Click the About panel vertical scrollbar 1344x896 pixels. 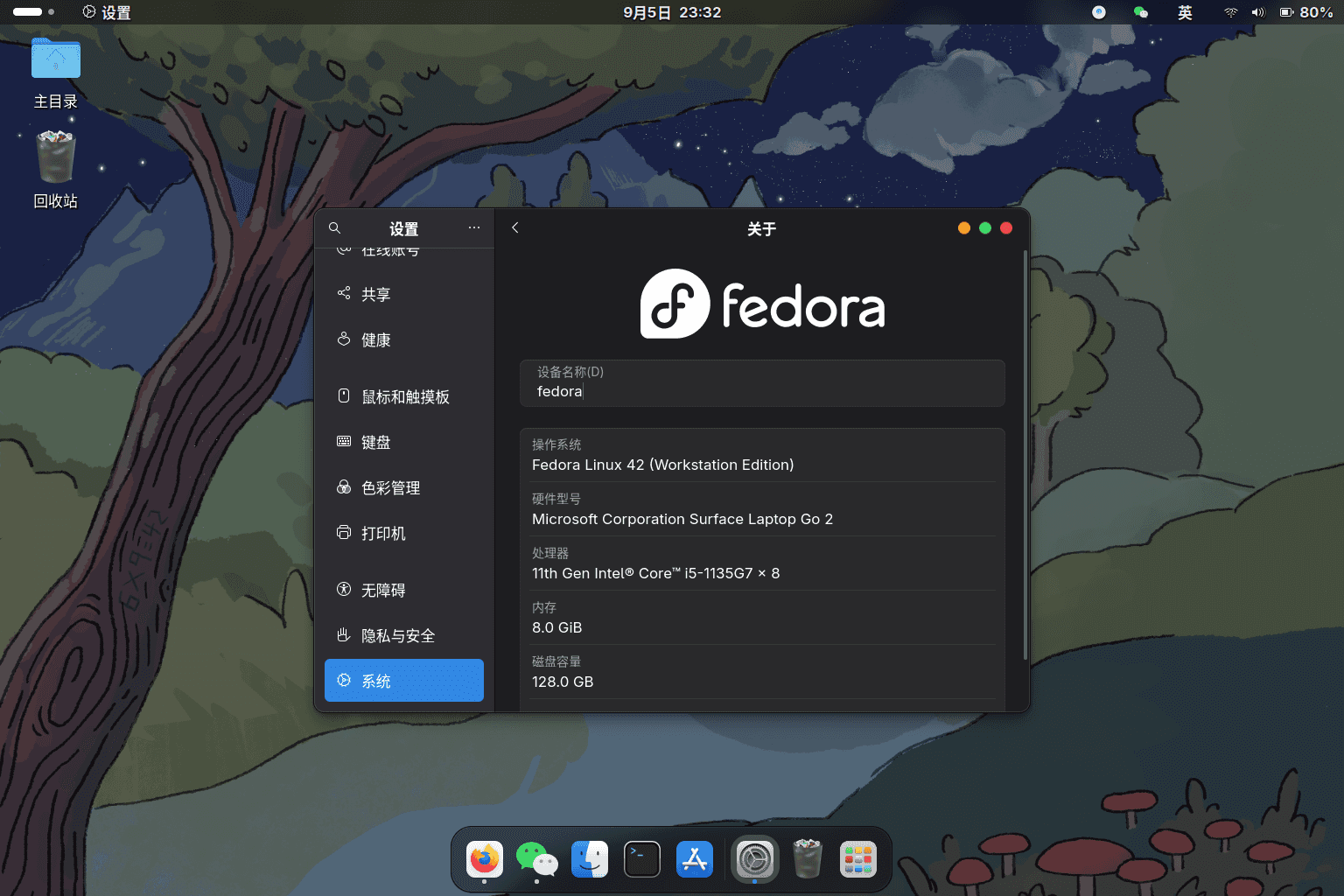click(x=1025, y=455)
